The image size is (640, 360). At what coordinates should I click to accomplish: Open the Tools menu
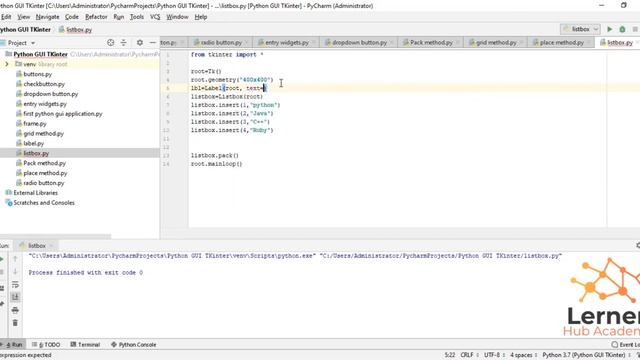[x=137, y=17]
